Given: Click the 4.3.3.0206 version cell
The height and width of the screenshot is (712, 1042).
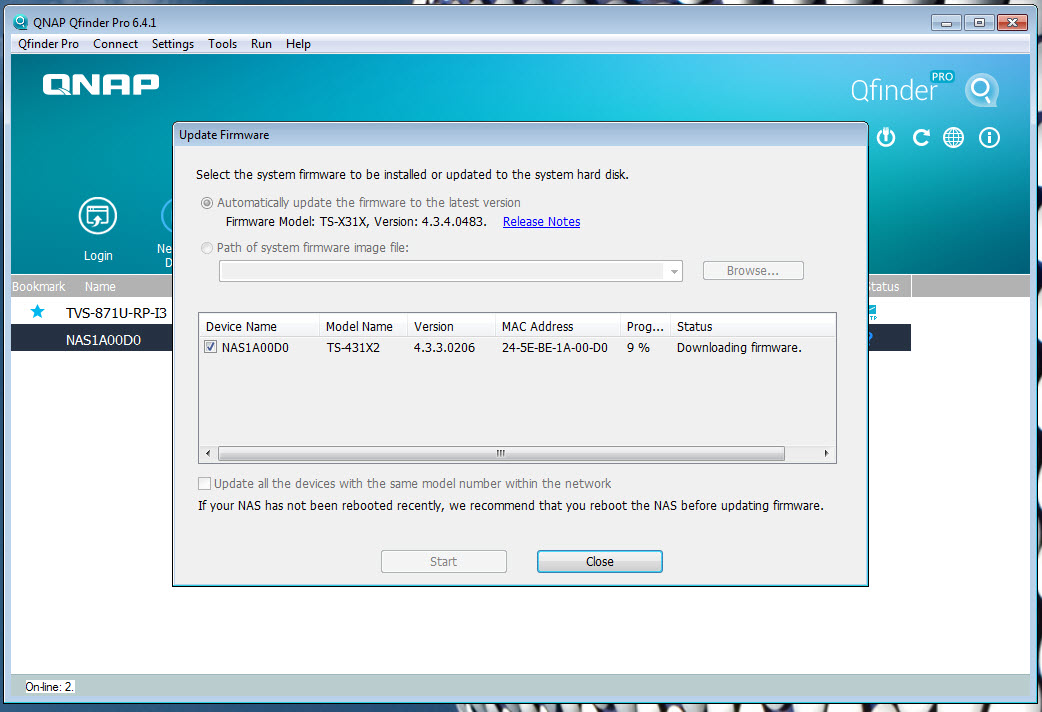Looking at the screenshot, I should (444, 348).
